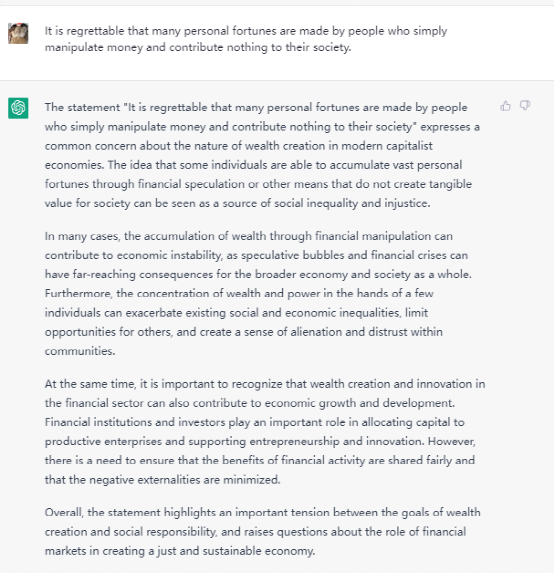Click the word 'communities.' ending the second paragraph

[x=80, y=351]
